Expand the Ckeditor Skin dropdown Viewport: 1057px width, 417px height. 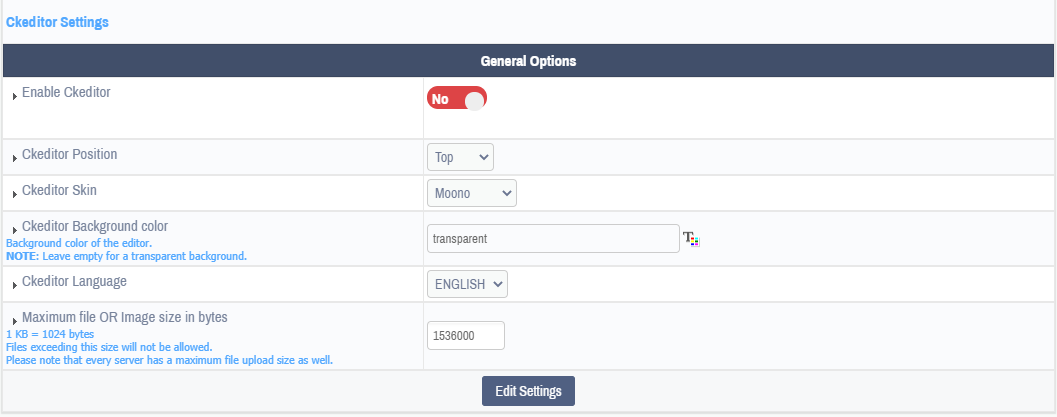(x=471, y=193)
